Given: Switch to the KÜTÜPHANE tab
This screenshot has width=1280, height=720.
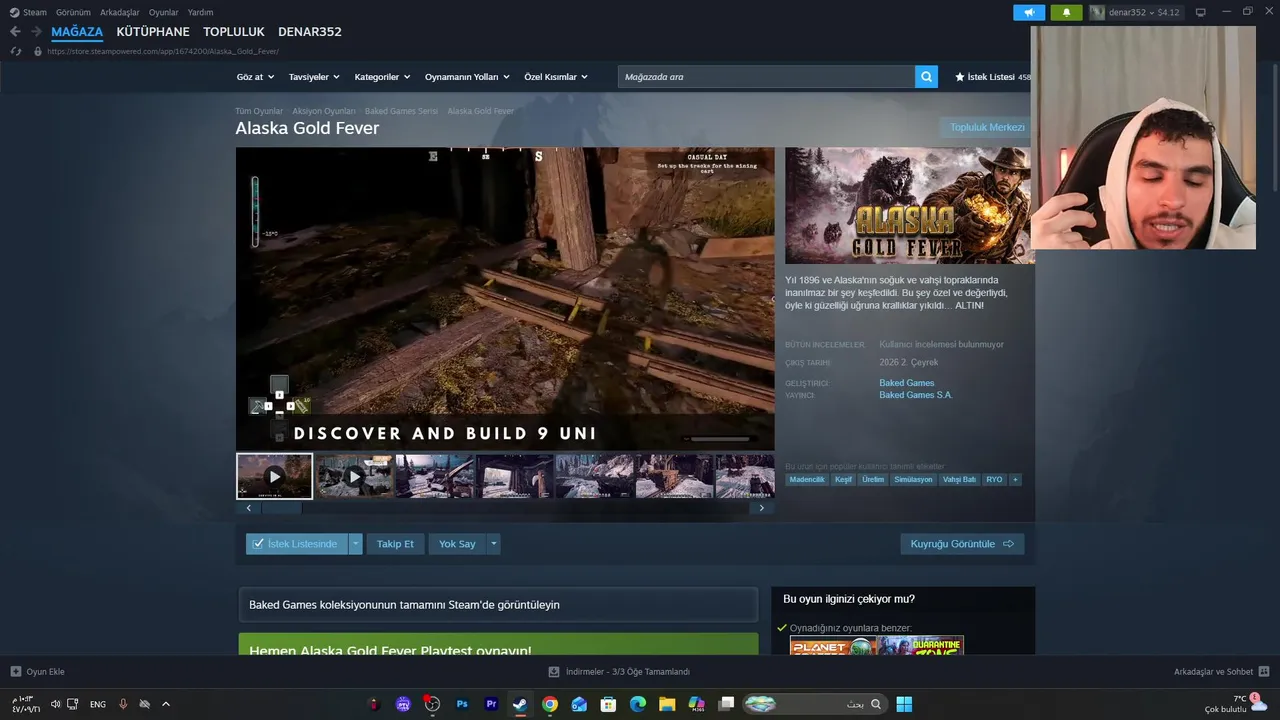Looking at the screenshot, I should point(153,32).
